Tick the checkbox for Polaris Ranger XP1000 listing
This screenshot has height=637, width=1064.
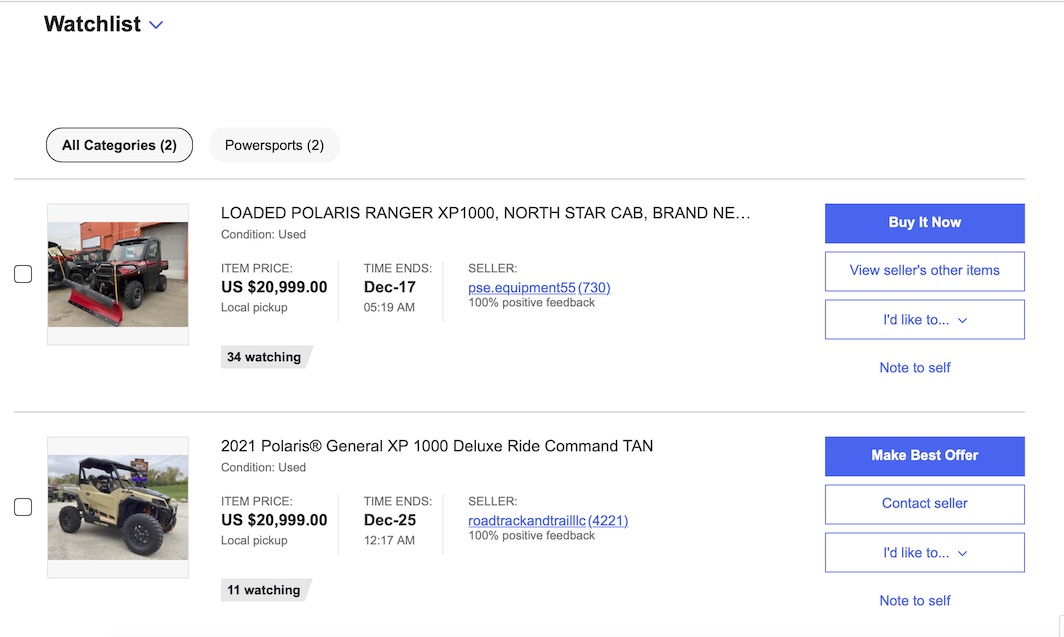click(23, 274)
